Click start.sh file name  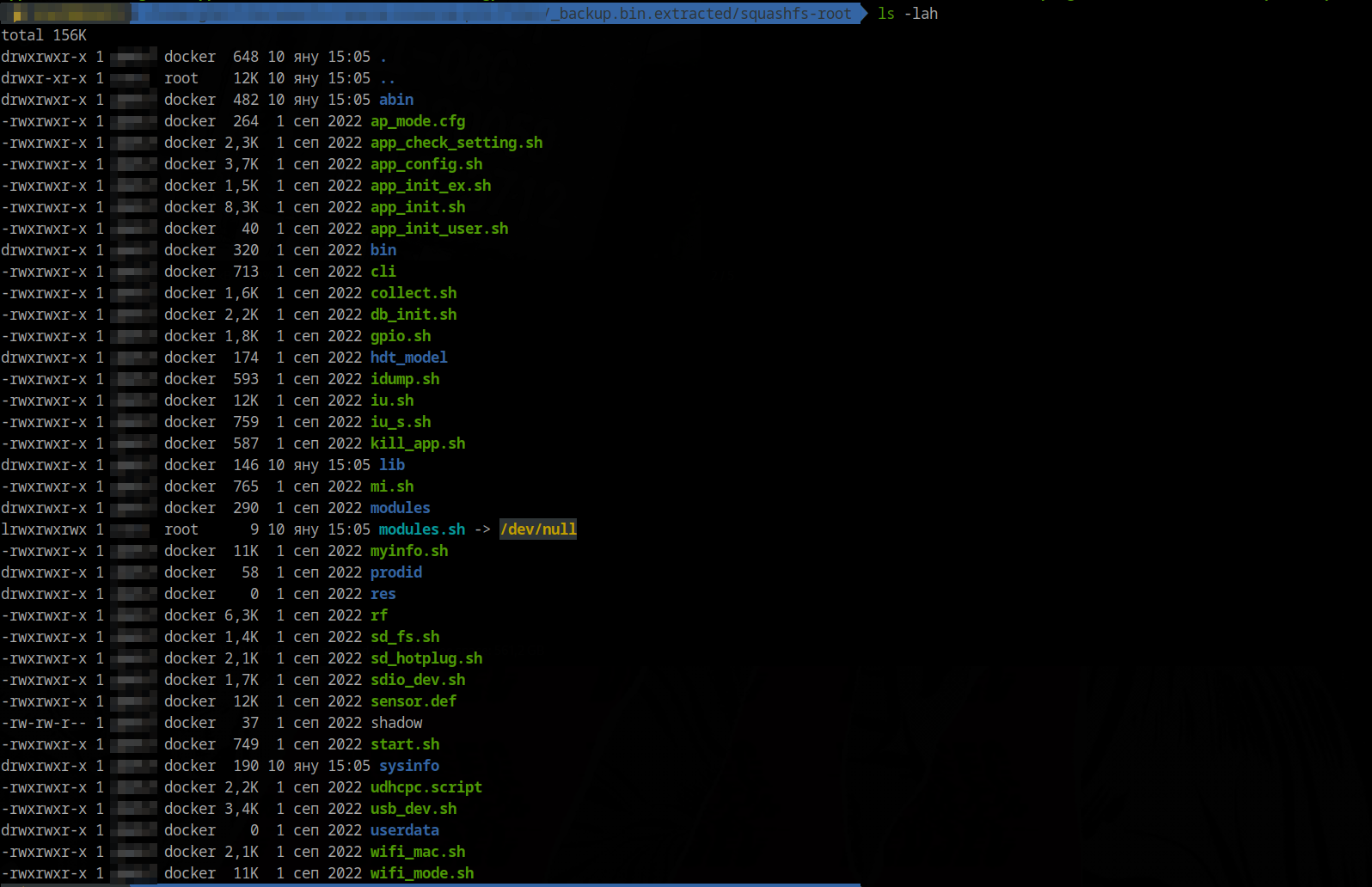tap(405, 744)
